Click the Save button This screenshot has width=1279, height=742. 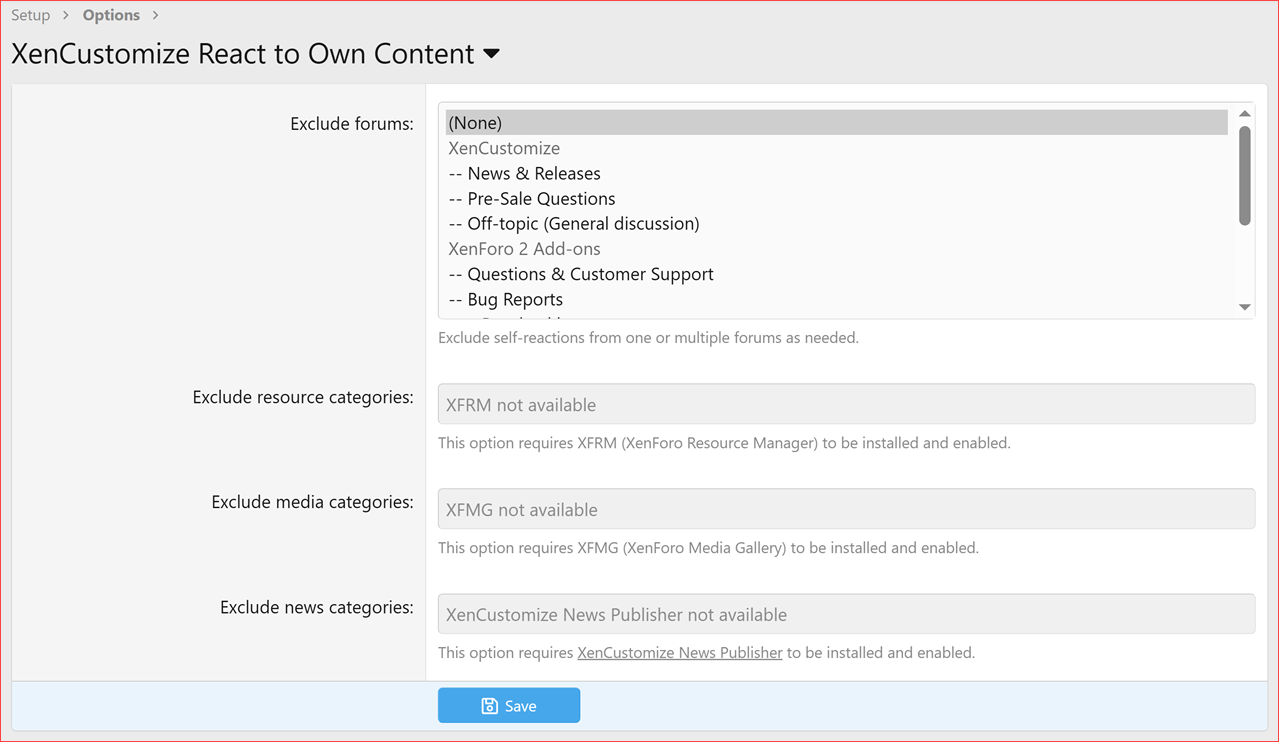[x=509, y=705]
